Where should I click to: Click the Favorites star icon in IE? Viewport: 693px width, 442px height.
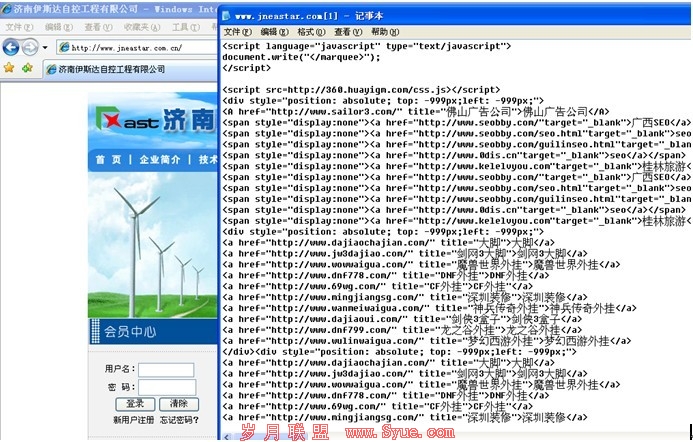pyautogui.click(x=9, y=68)
